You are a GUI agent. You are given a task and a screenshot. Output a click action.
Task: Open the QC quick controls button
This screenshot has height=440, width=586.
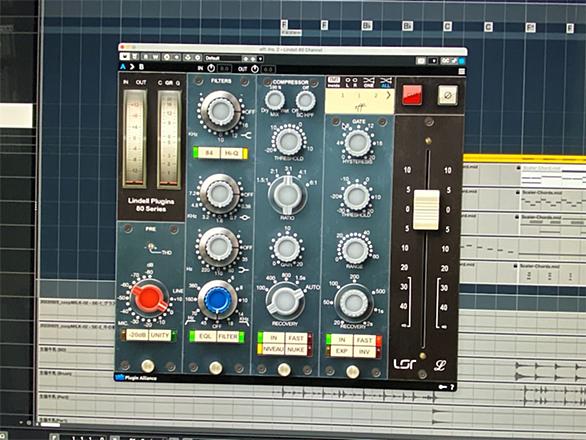click(x=445, y=61)
